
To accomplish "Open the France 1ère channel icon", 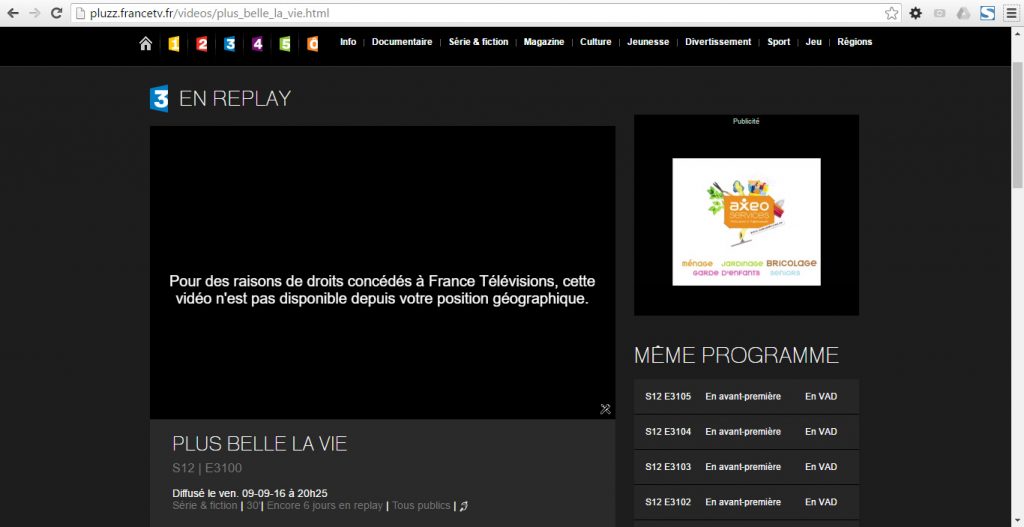I will click(x=174, y=44).
